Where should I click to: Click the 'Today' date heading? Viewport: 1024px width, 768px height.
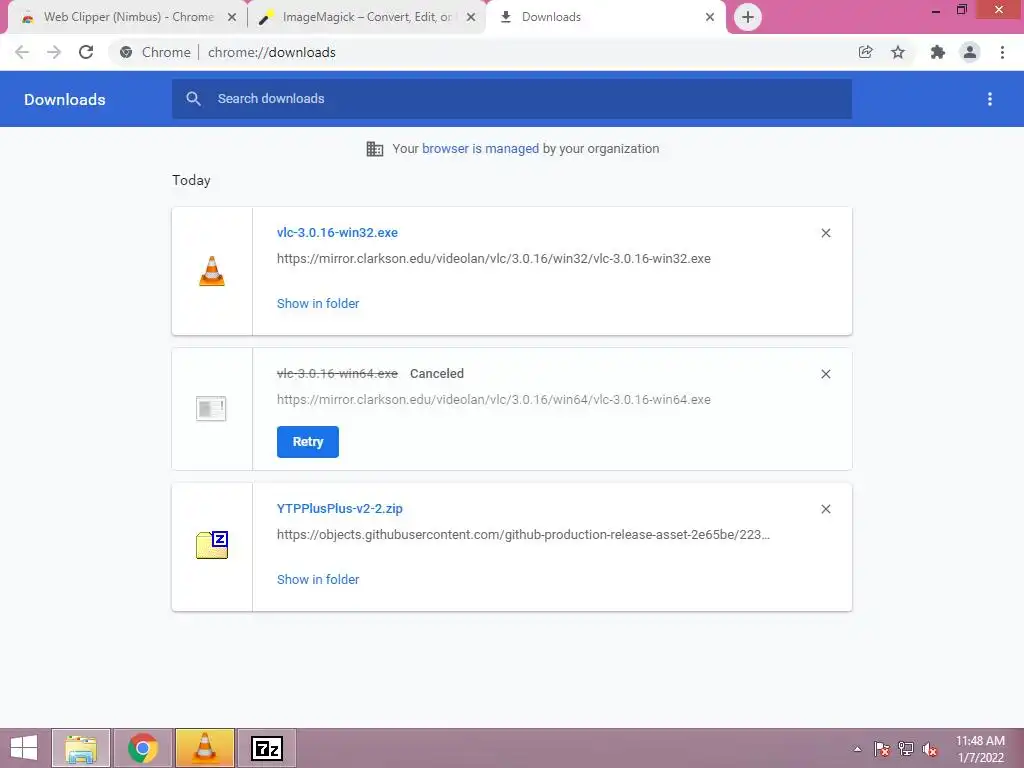(191, 180)
